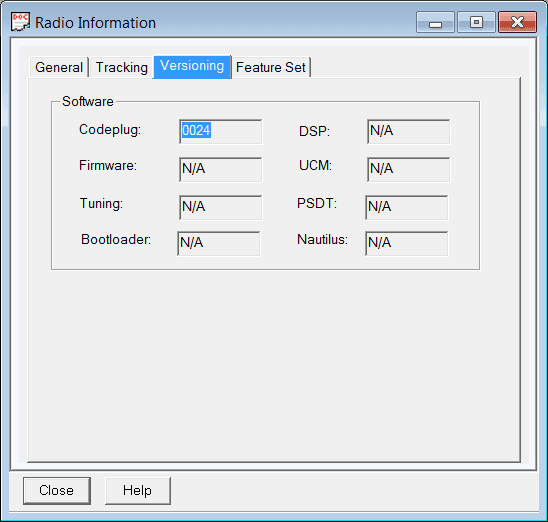Click the Firmware: label
The width and height of the screenshot is (548, 522).
pos(108,165)
